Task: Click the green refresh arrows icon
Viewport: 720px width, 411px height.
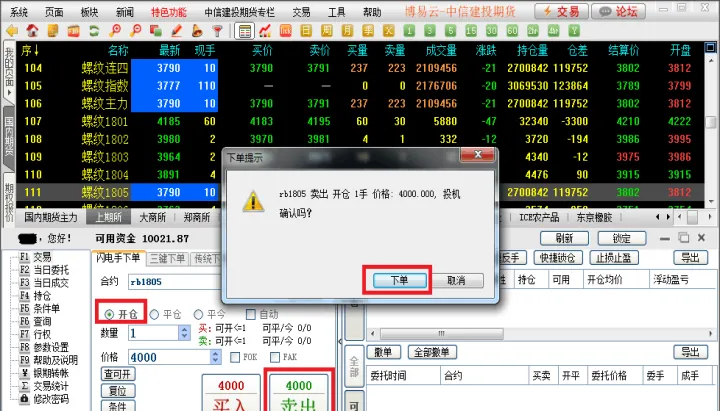Action: coord(94,31)
